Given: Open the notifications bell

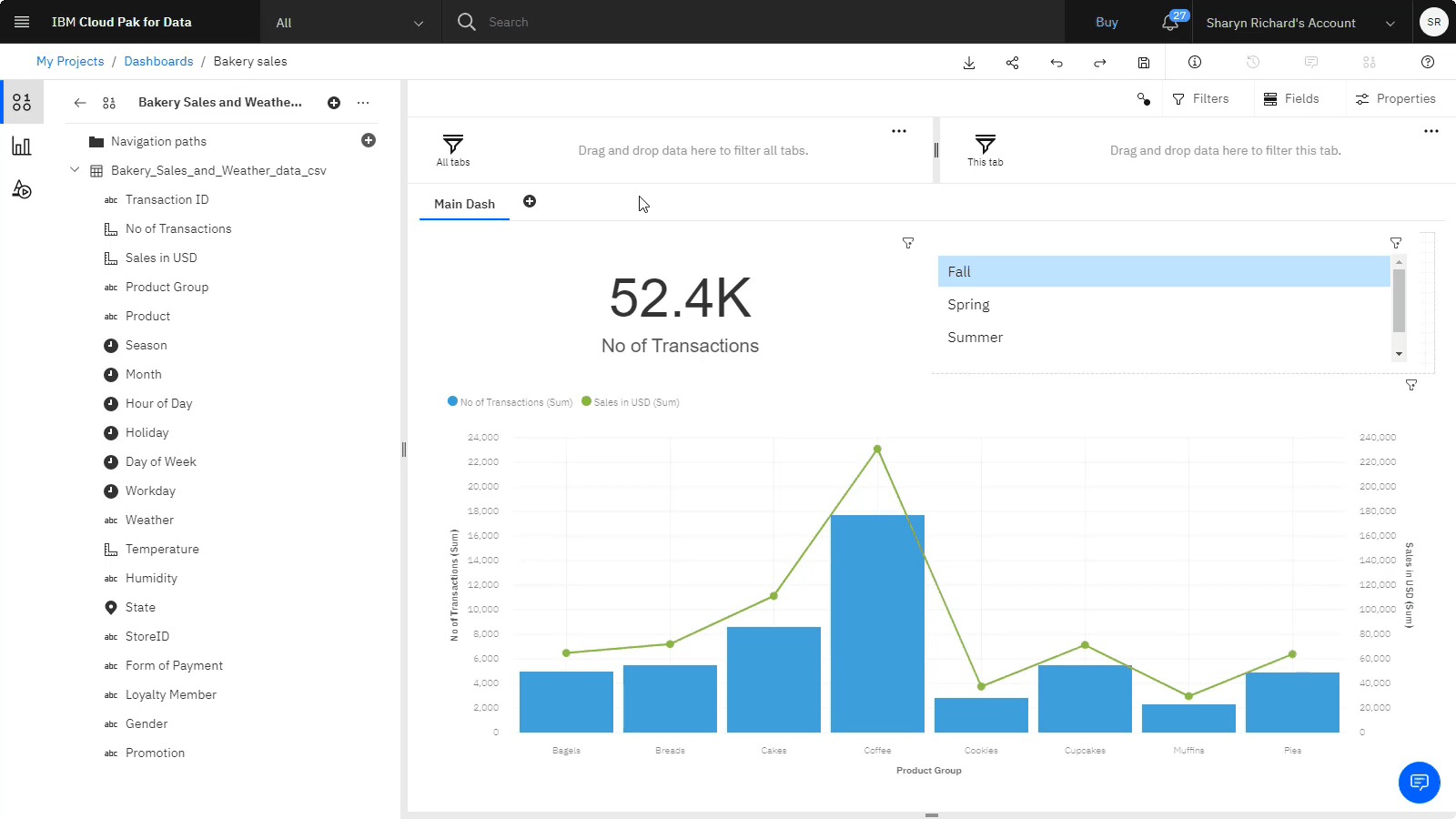Looking at the screenshot, I should [x=1171, y=23].
